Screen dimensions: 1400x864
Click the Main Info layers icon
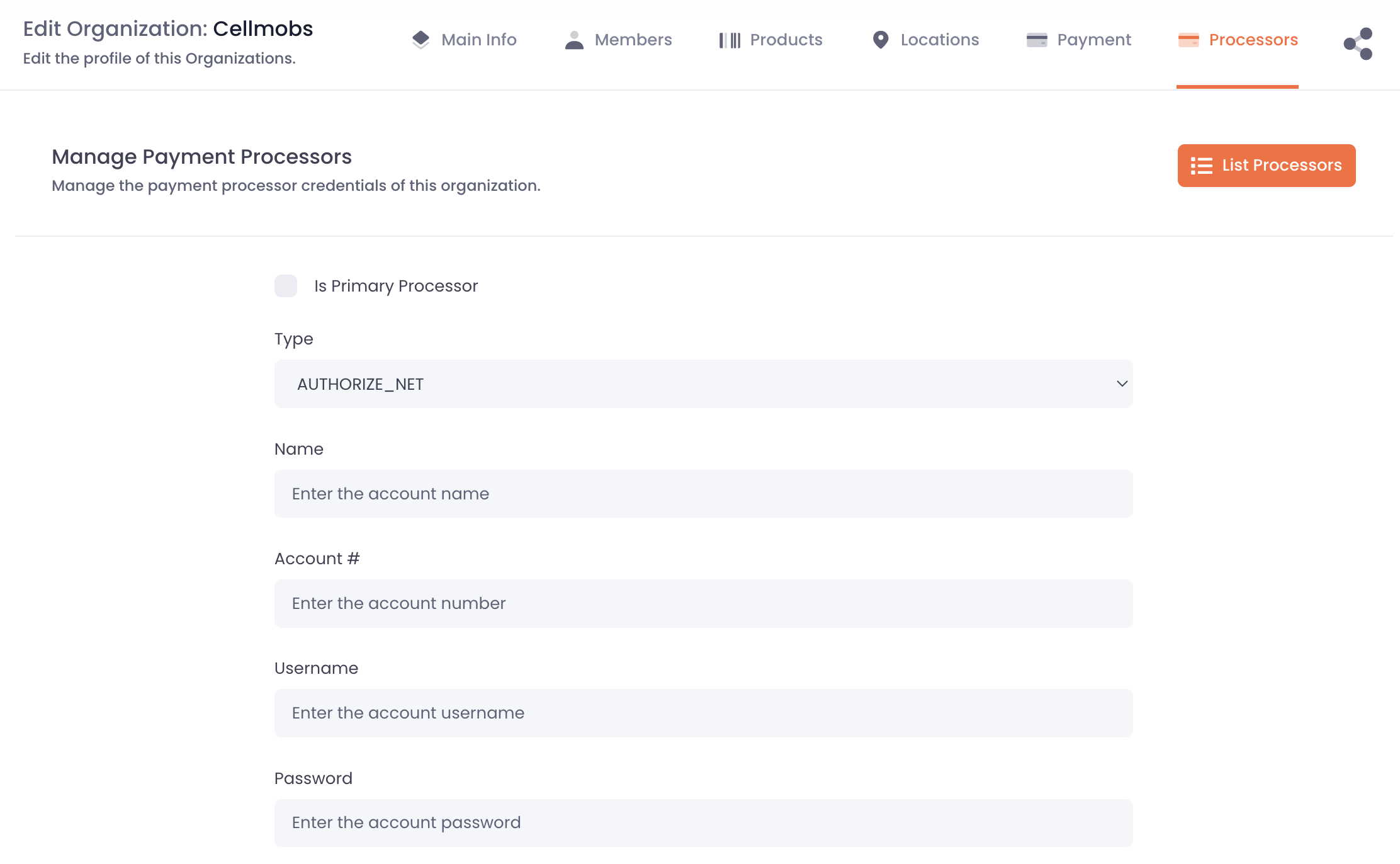coord(421,40)
